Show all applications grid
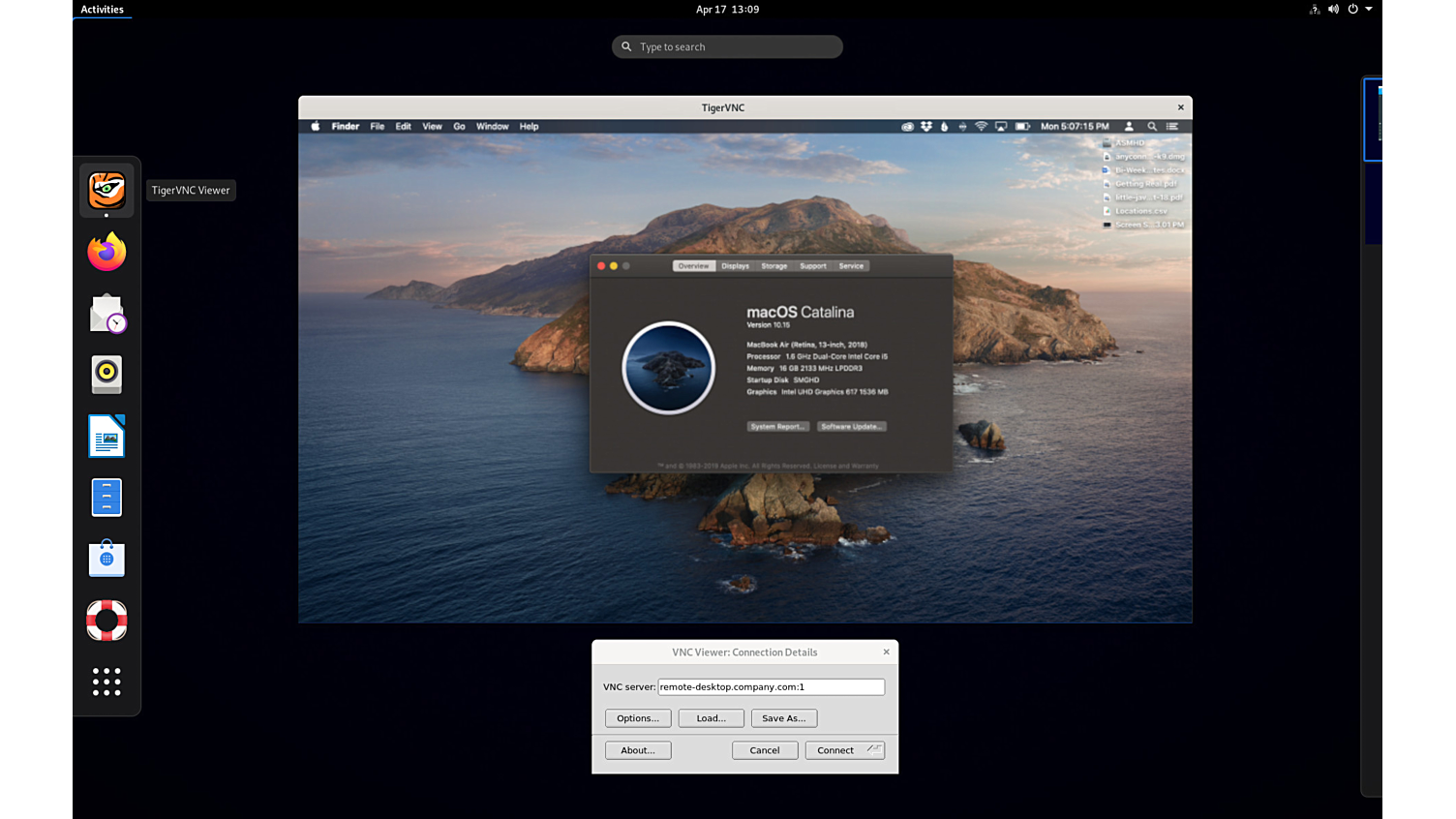 106,682
